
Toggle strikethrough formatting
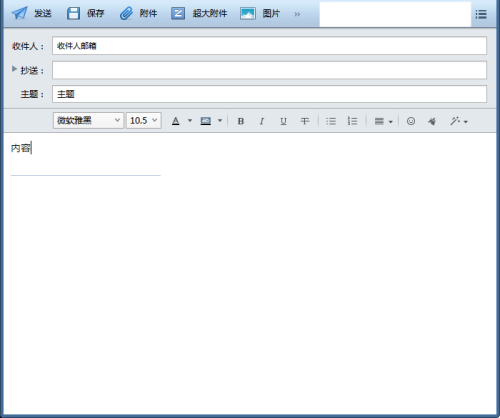305,121
